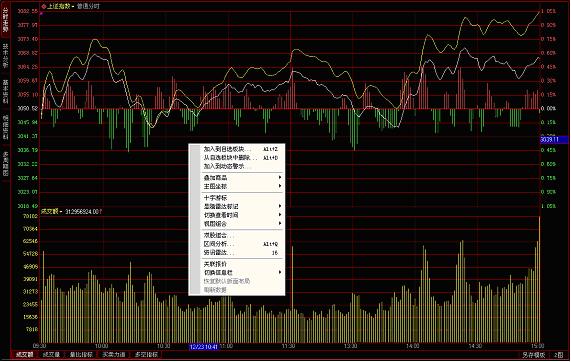This screenshot has height=362, width=571.
Task: Open the 叠加商品 submenu arrow
Action: [x=280, y=177]
